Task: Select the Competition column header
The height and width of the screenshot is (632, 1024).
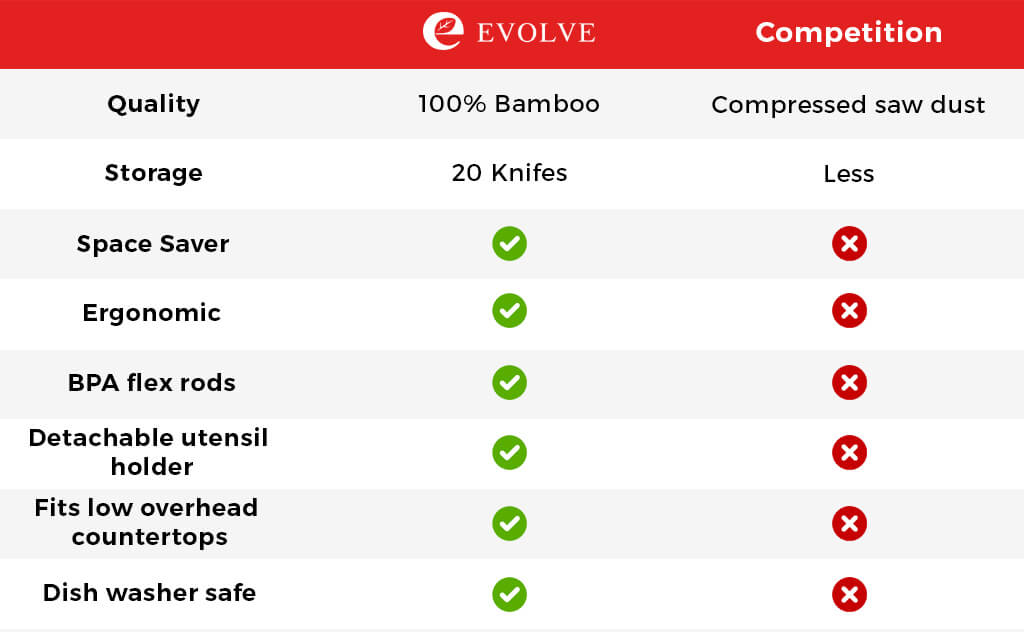Action: pyautogui.click(x=848, y=33)
